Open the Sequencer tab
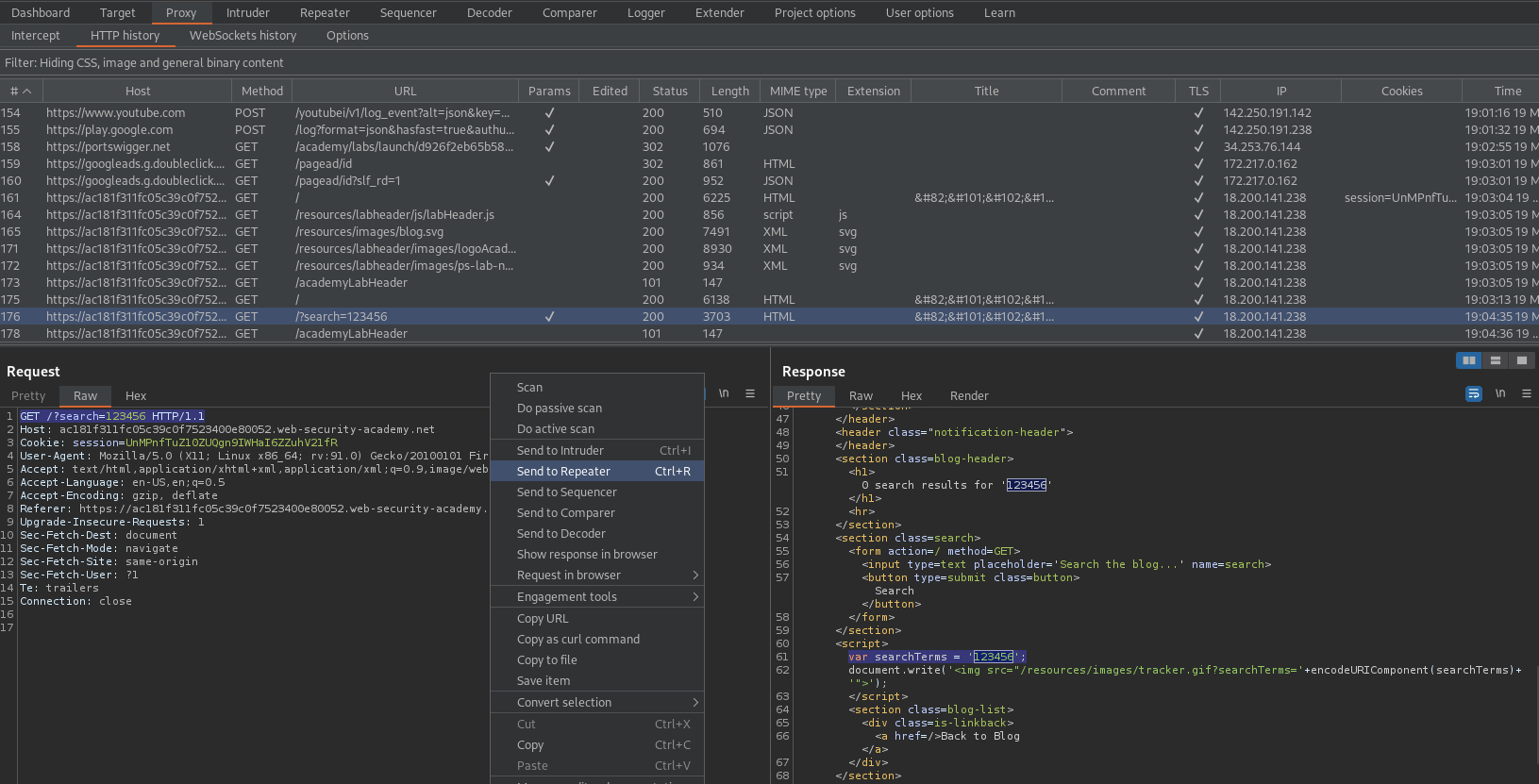 coord(409,12)
